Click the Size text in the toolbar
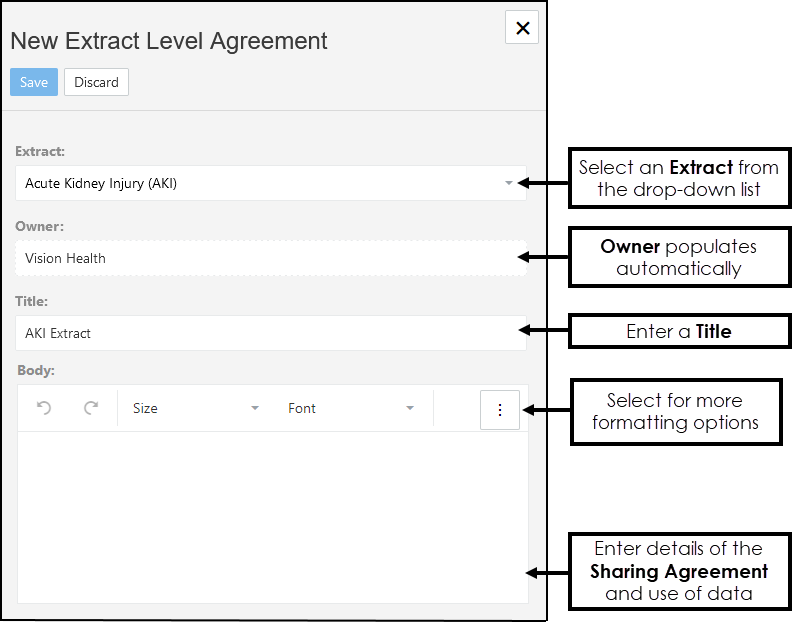 [x=146, y=408]
